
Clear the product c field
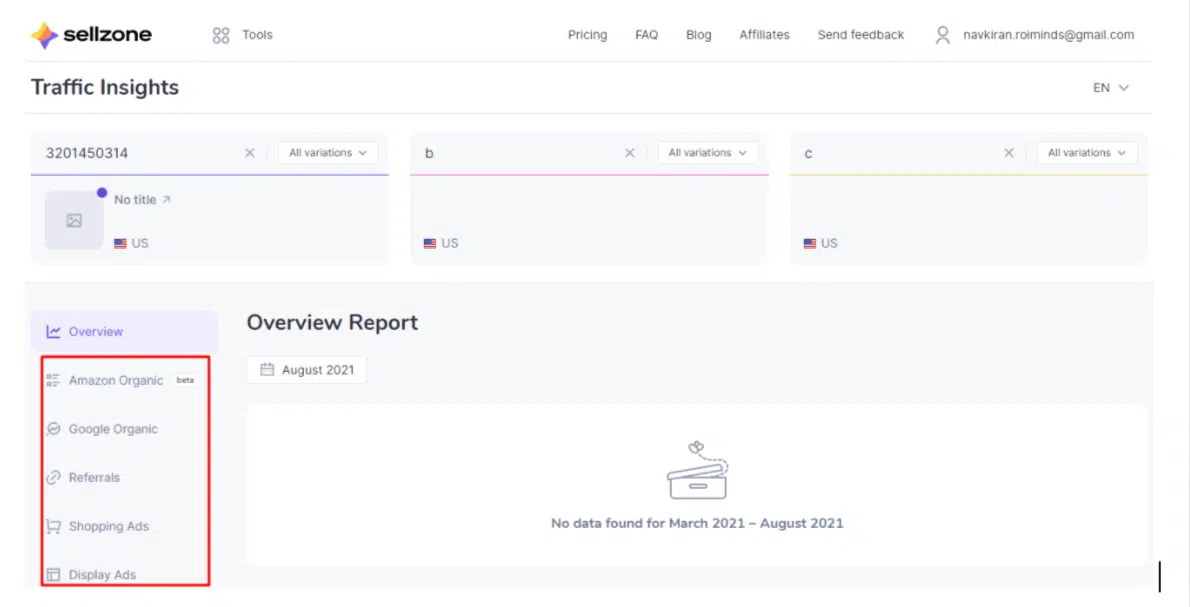1009,153
